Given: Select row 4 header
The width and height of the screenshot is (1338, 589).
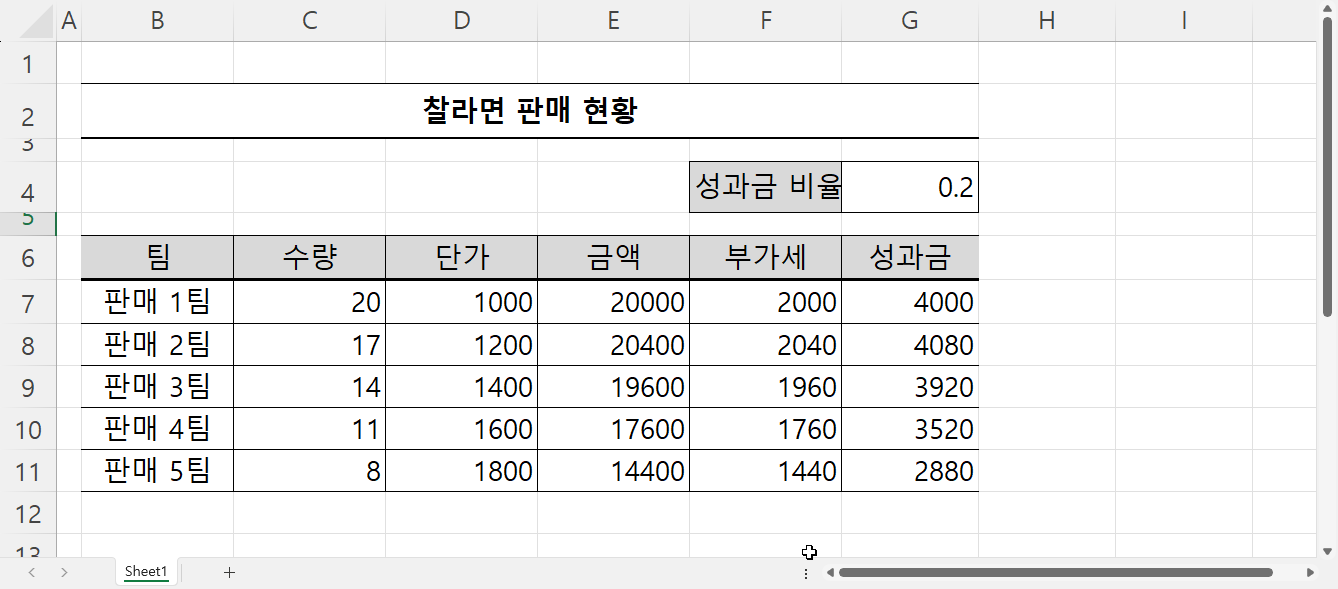Looking at the screenshot, I should [28, 187].
